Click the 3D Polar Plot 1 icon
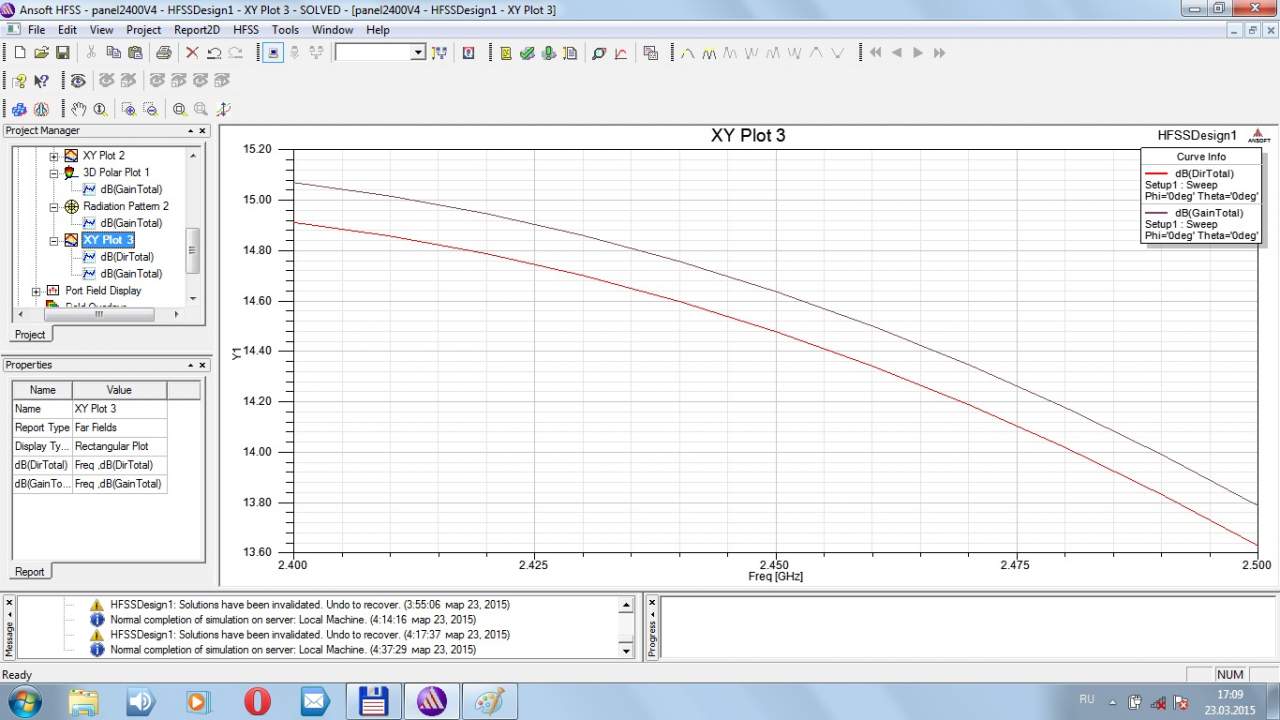 pos(71,172)
